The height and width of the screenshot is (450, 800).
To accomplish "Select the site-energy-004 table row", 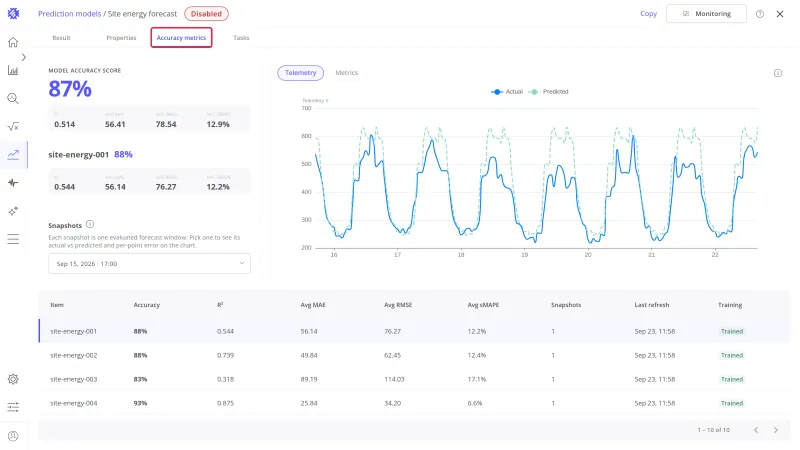I will tap(414, 403).
